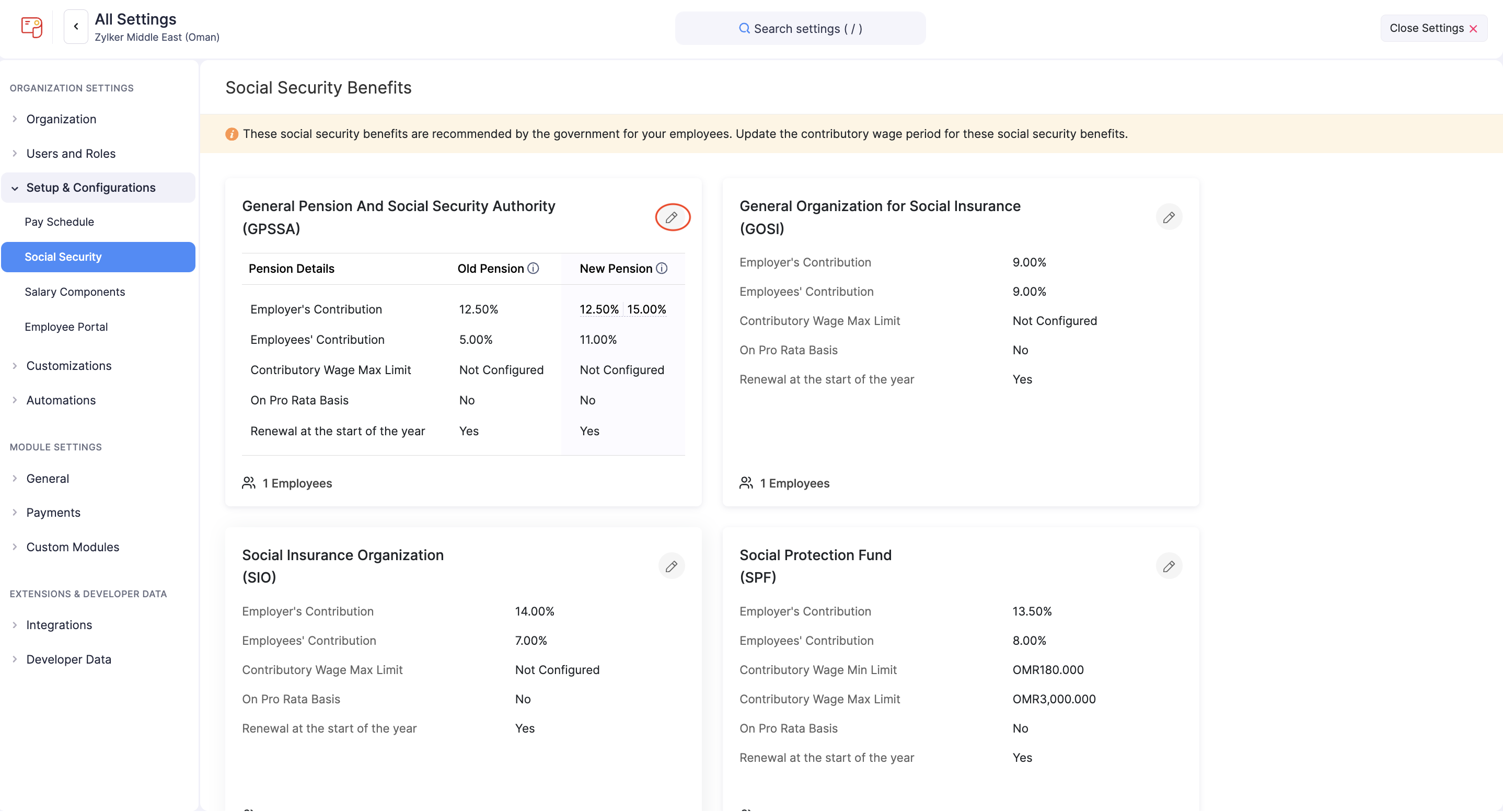Click Close Settings button
This screenshot has width=1503, height=812.
(1433, 28)
